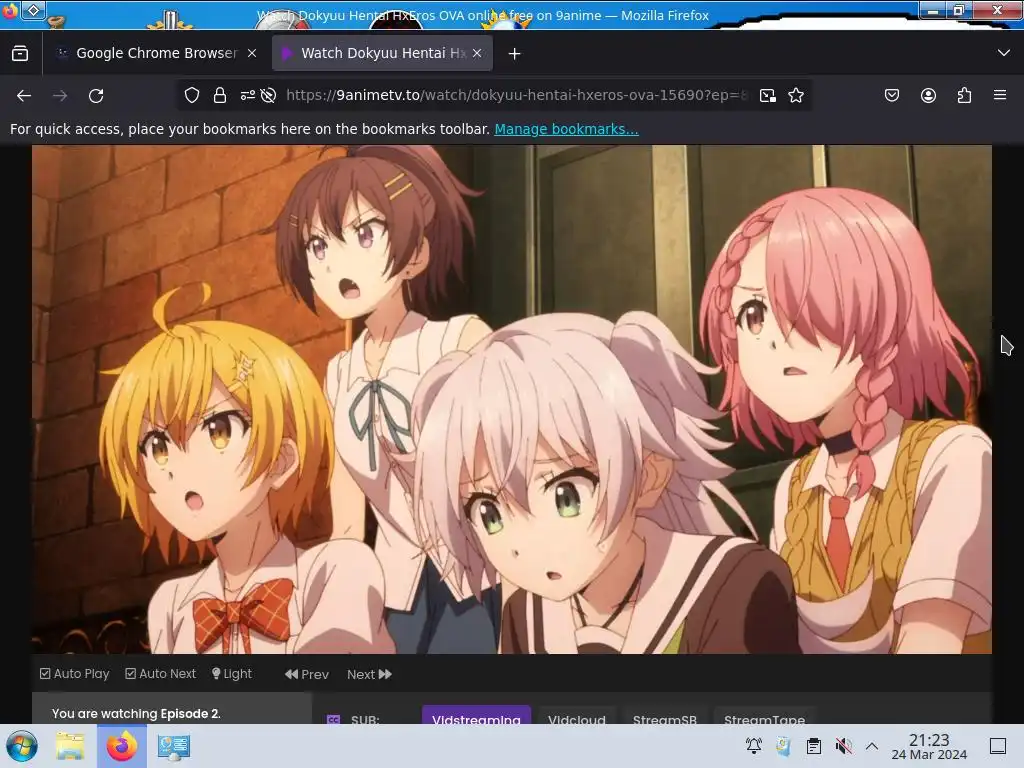Expand the list all tabs chevron
Viewport: 1024px width, 768px height.
pos(1004,53)
